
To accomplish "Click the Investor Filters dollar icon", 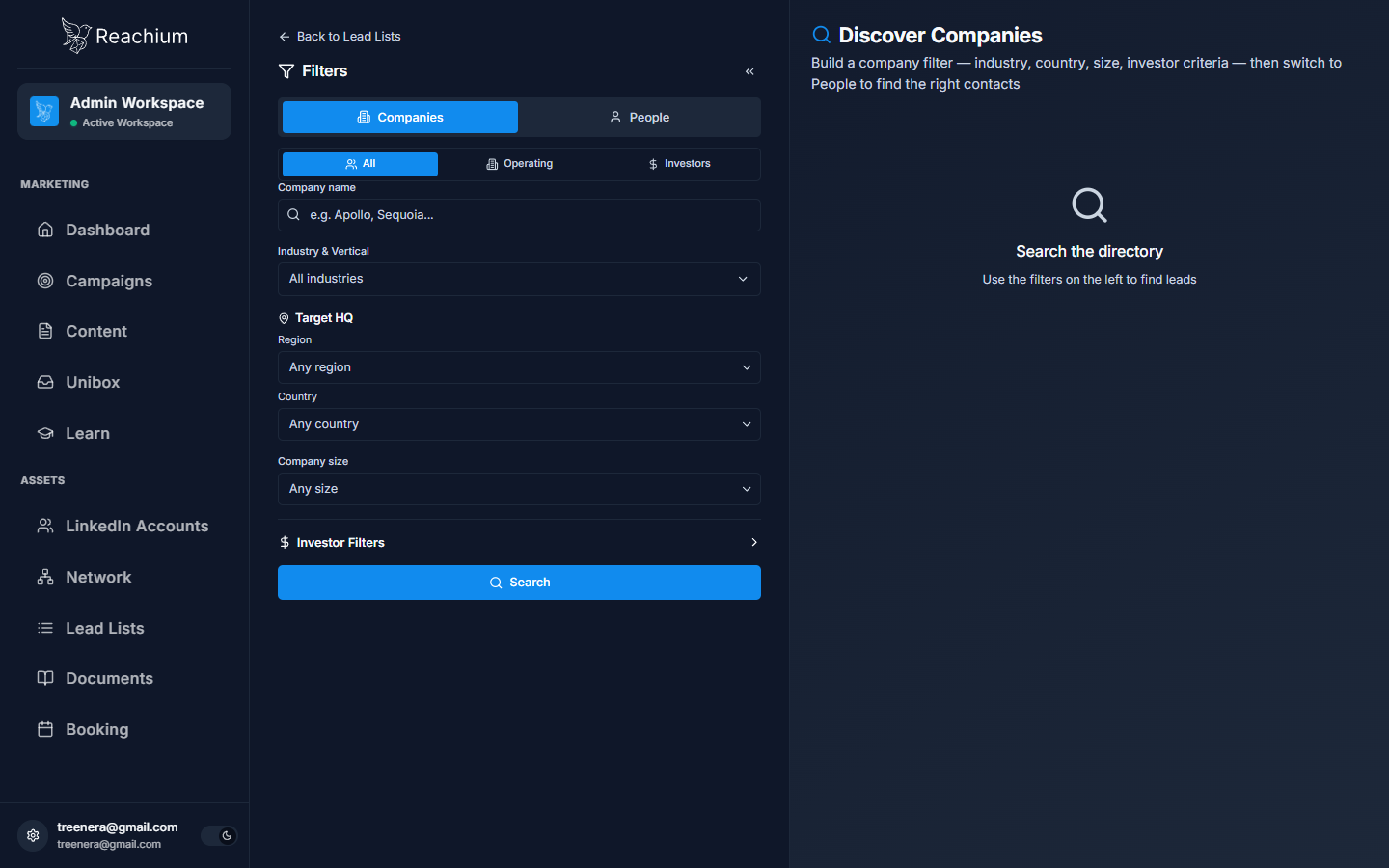I will [x=285, y=542].
